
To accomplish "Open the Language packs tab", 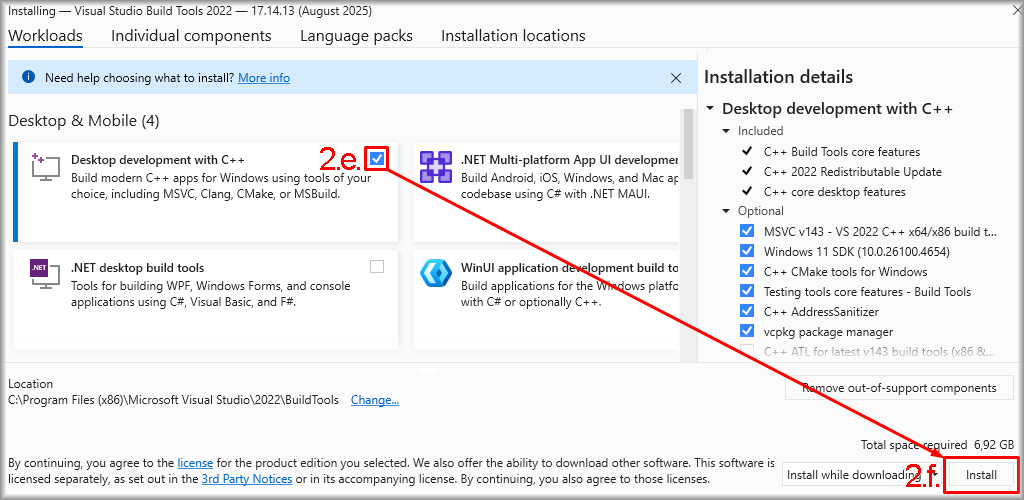I will coord(356,36).
